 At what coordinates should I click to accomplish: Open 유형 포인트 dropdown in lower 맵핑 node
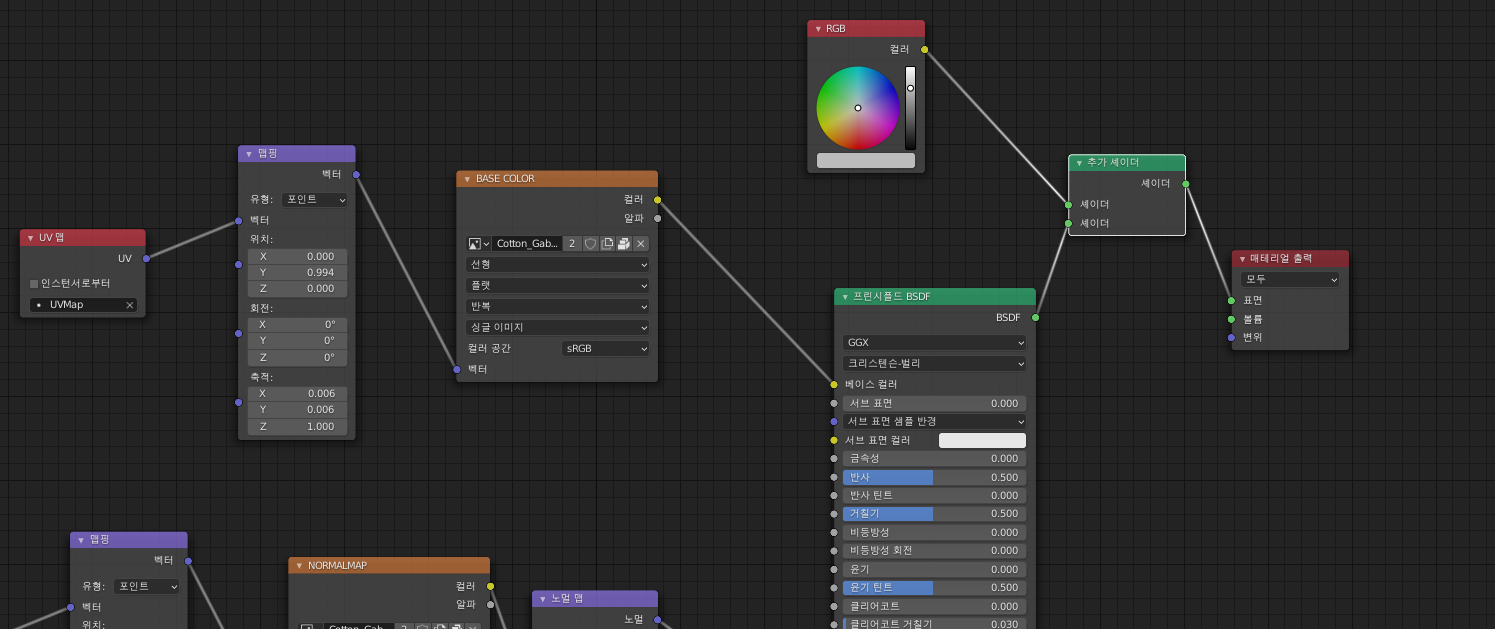tap(146, 587)
